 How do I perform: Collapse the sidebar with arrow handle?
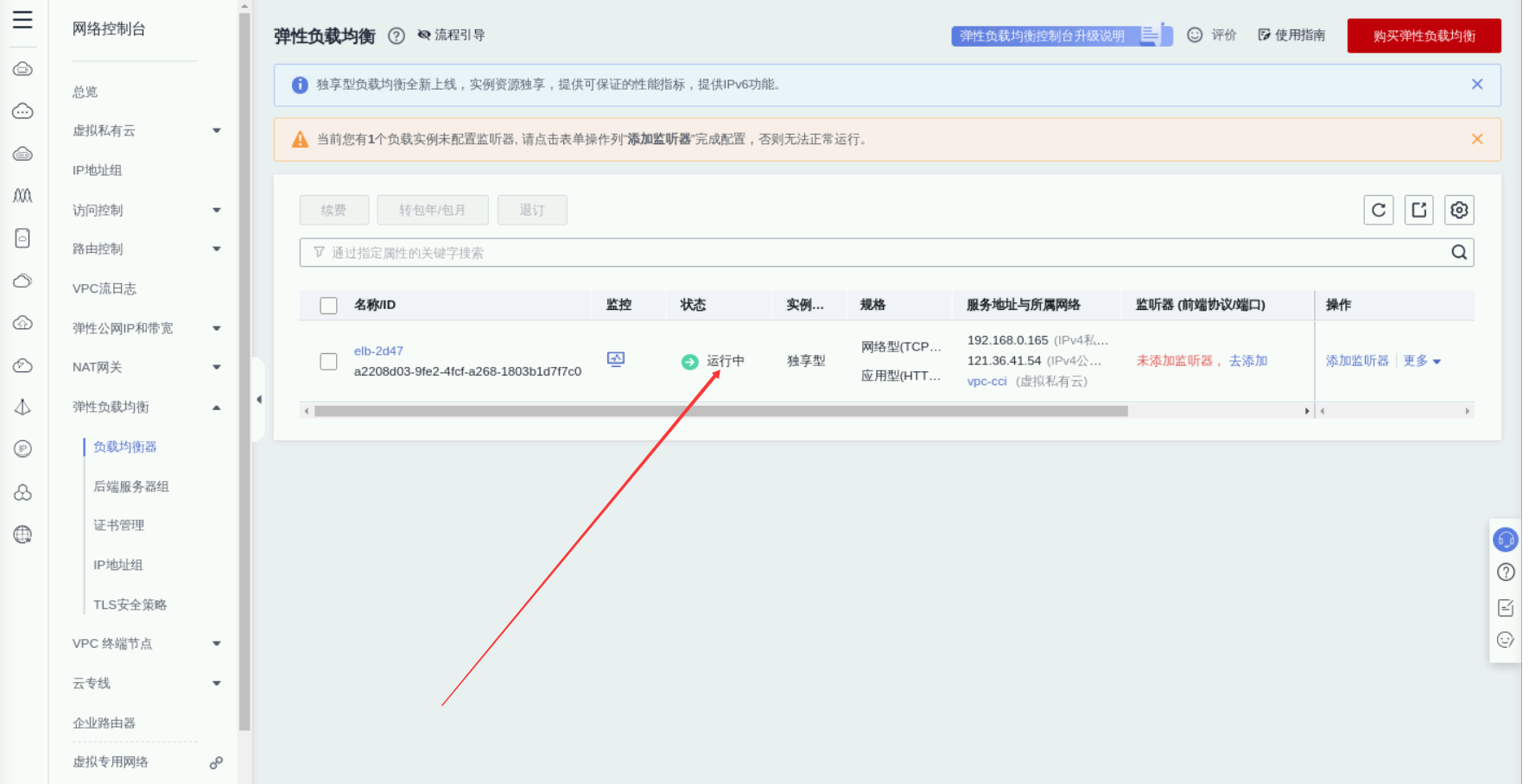click(x=258, y=400)
